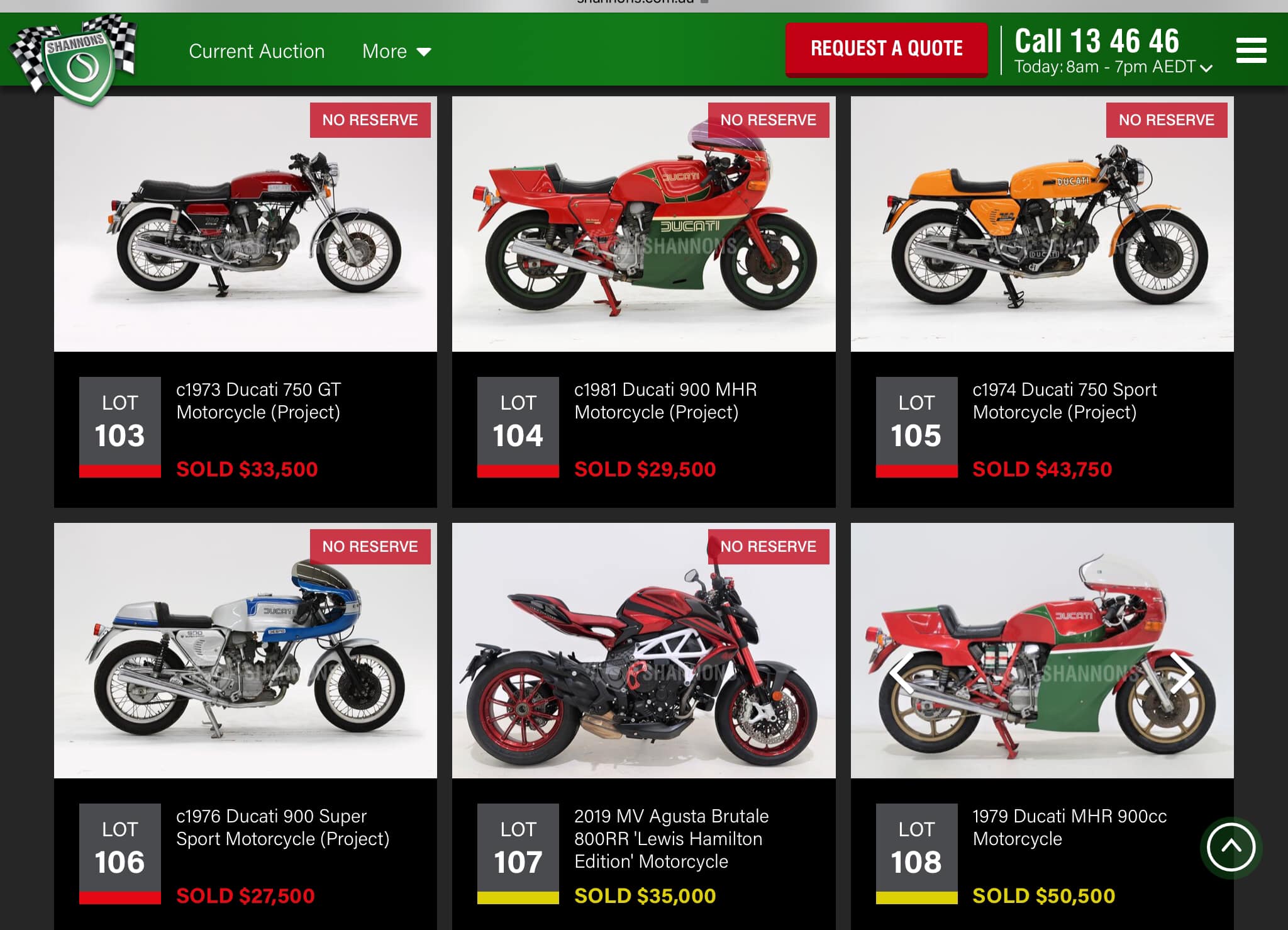
Task: Open the MV Agusta Brutale photo
Action: [643, 651]
